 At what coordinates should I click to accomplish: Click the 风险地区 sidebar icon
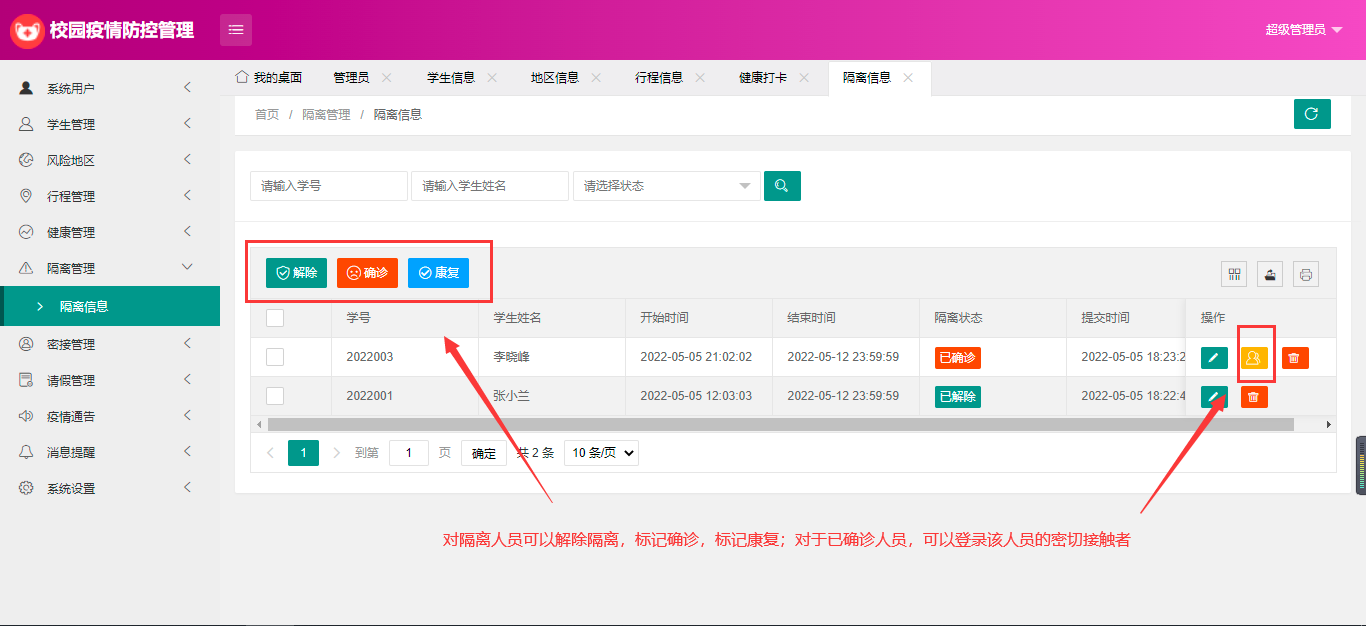pyautogui.click(x=26, y=160)
